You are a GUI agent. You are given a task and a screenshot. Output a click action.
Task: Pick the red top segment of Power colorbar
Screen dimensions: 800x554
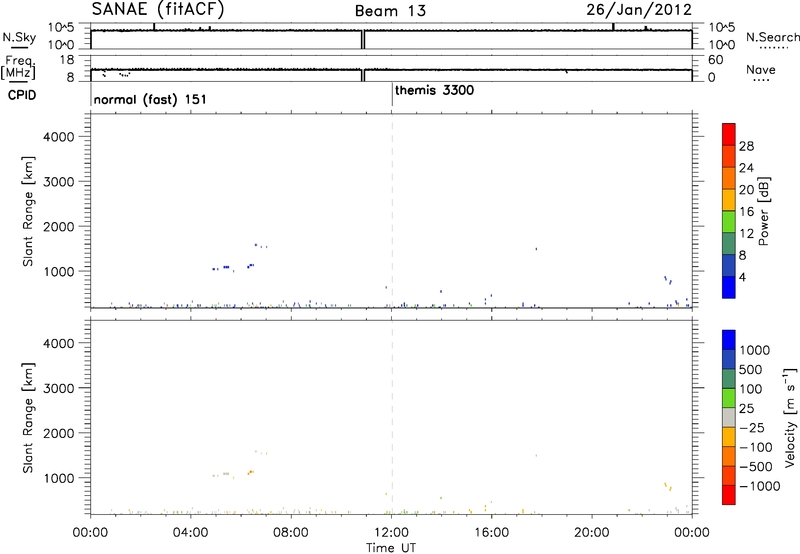click(729, 134)
